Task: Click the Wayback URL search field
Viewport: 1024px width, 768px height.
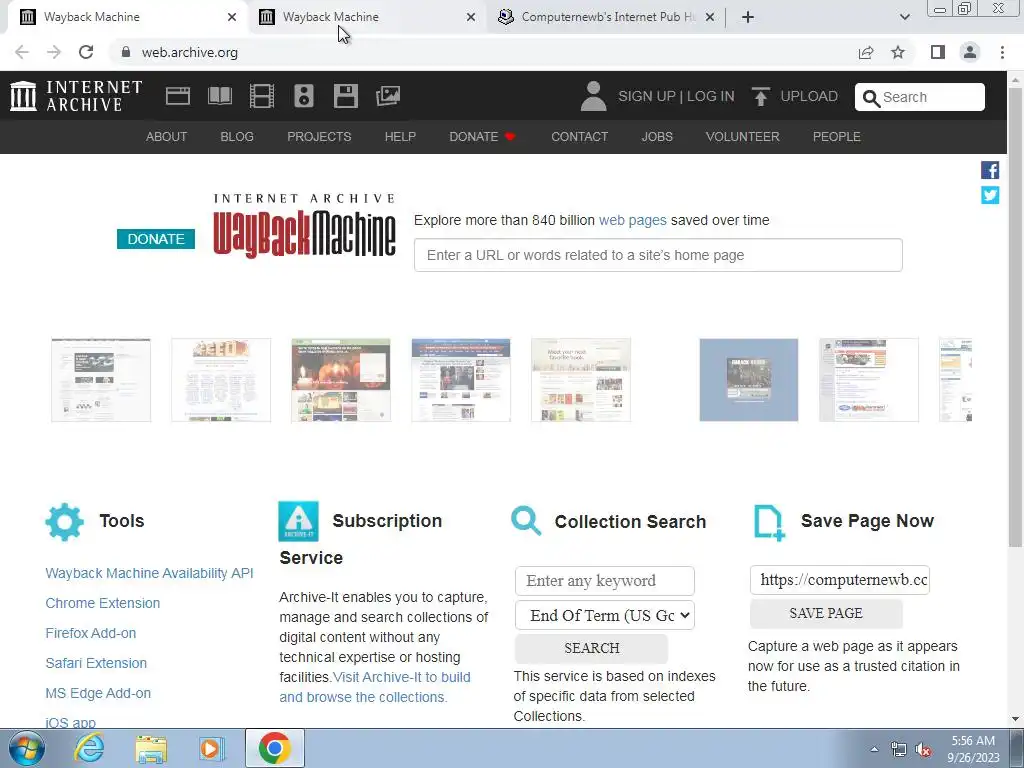Action: [x=658, y=255]
